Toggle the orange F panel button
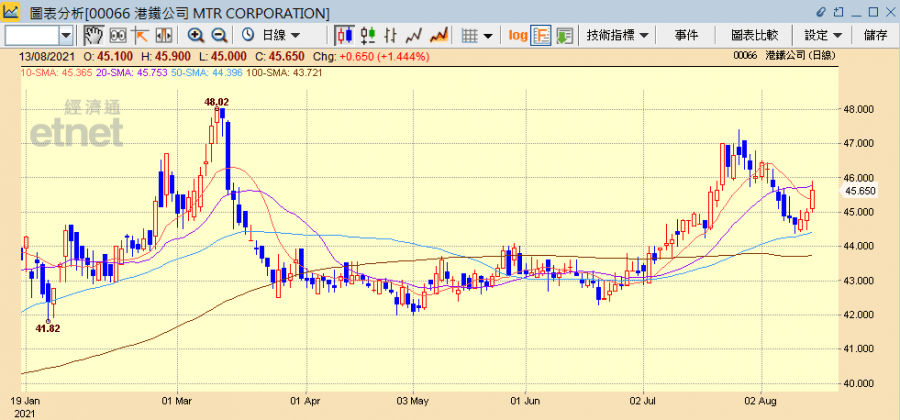 point(541,35)
